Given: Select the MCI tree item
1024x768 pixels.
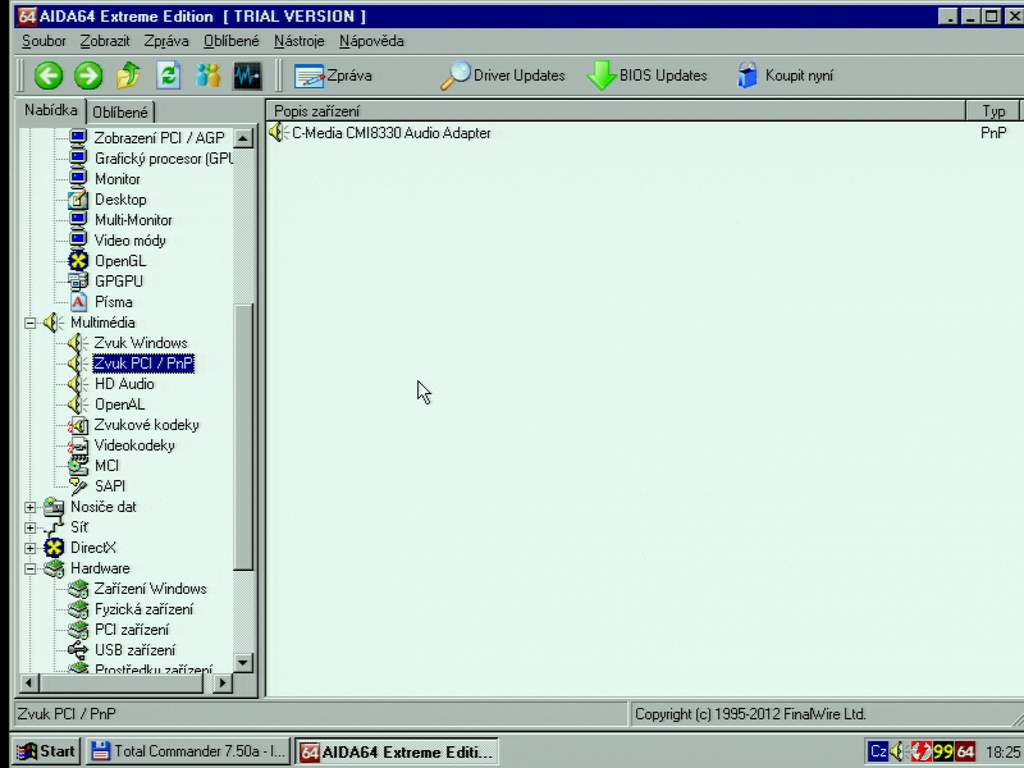Looking at the screenshot, I should 106,466.
